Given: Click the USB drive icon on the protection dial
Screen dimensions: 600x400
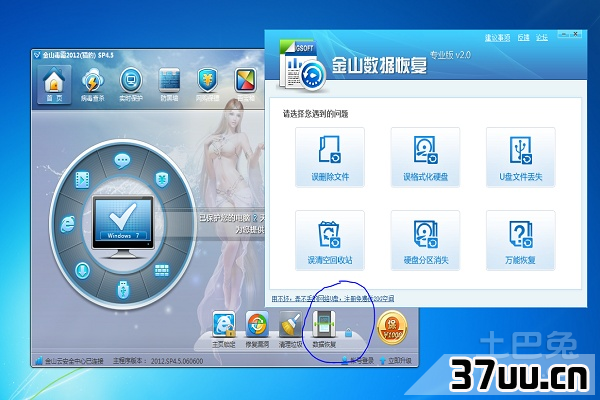Looking at the screenshot, I should tap(123, 289).
